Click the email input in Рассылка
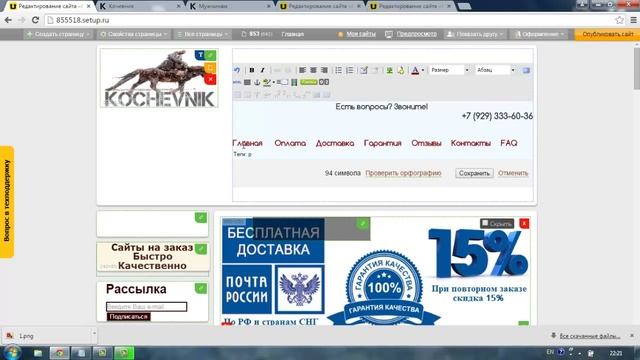 pyautogui.click(x=147, y=307)
